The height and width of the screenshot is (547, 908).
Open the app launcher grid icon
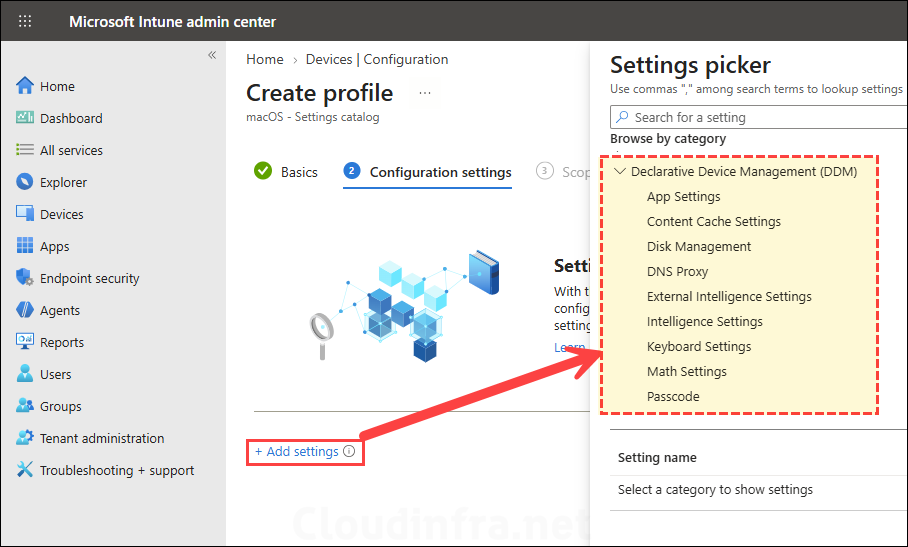[25, 21]
